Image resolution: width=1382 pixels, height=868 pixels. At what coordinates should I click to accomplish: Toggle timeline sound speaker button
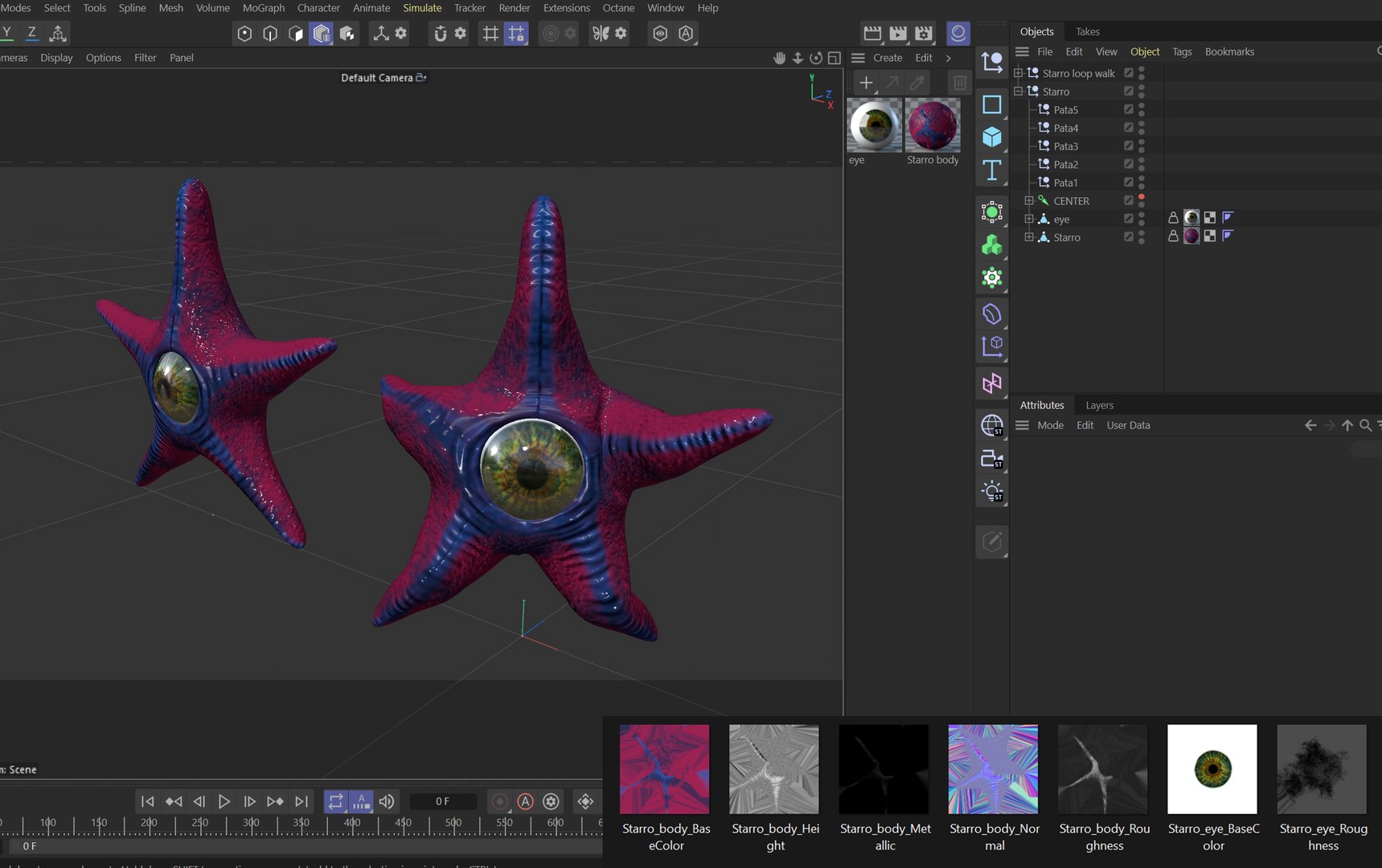pyautogui.click(x=387, y=801)
